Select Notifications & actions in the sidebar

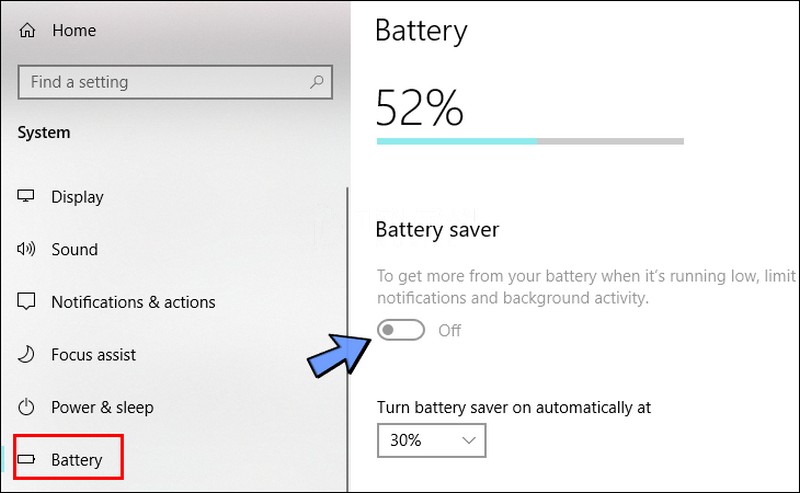pos(133,302)
